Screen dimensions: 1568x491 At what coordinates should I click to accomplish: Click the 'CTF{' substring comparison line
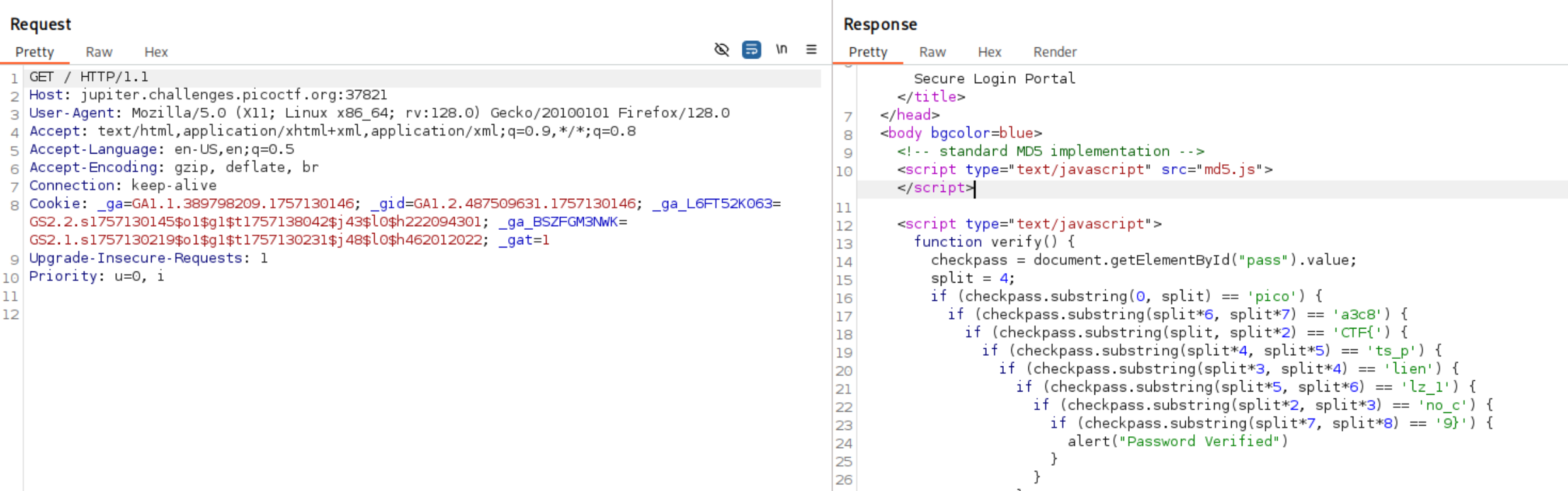(1186, 333)
